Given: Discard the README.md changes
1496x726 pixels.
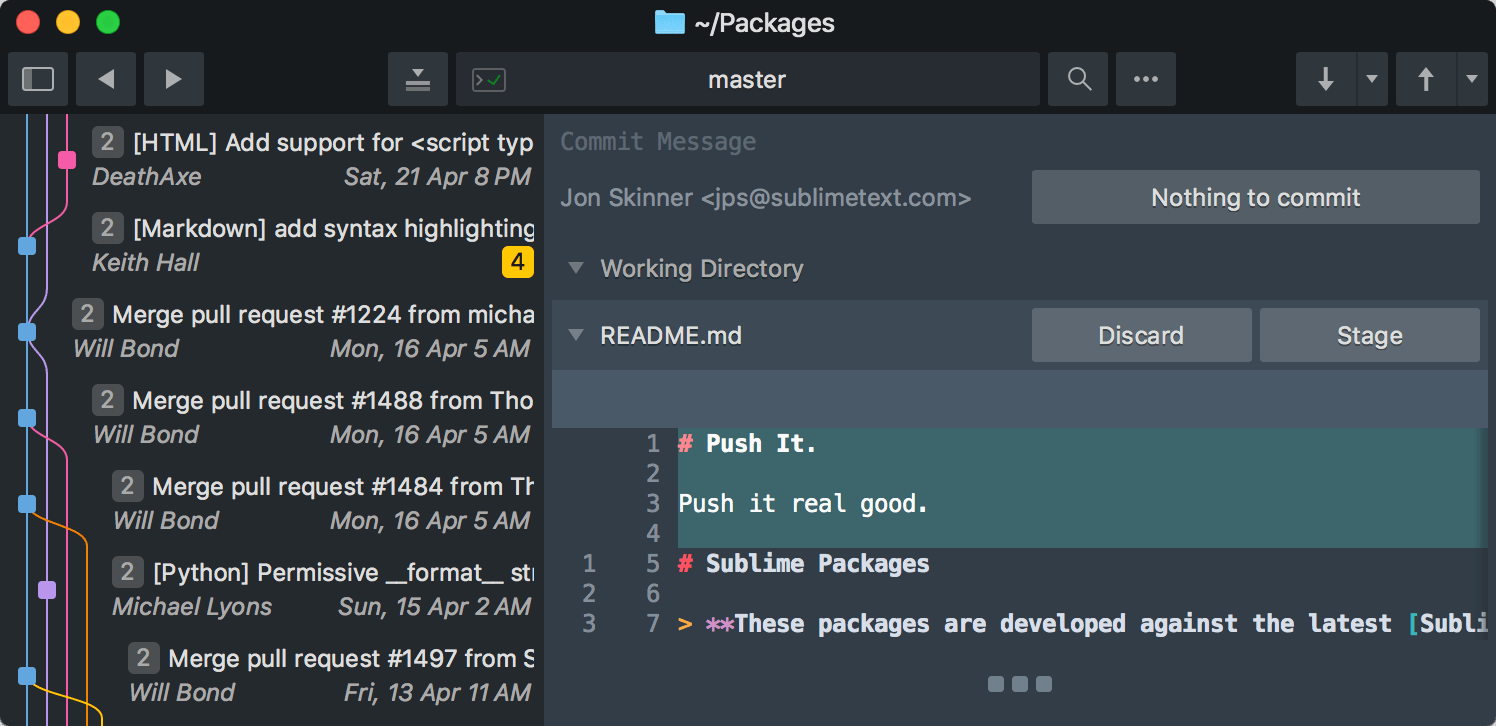Looking at the screenshot, I should (1141, 335).
